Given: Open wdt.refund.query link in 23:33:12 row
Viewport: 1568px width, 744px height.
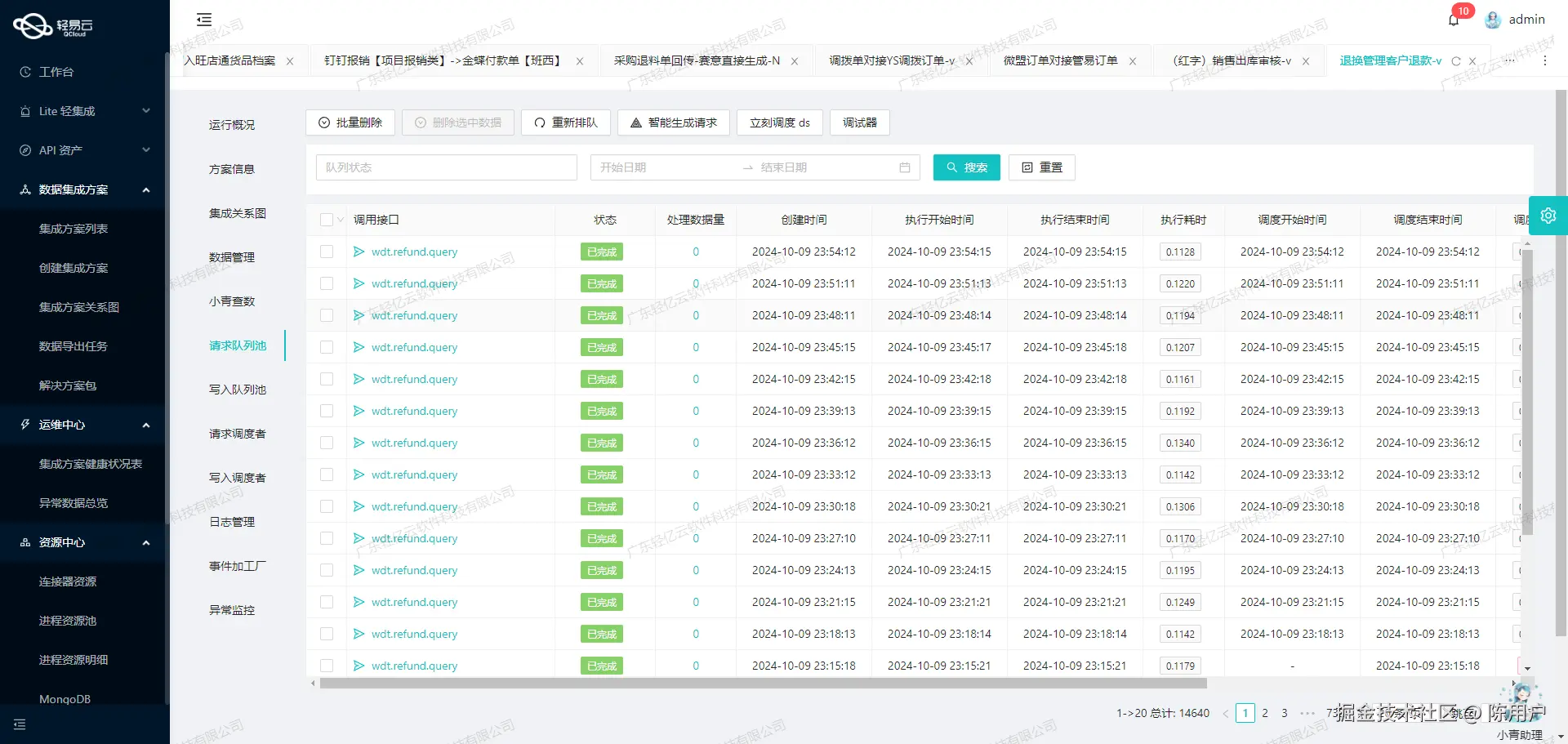Looking at the screenshot, I should 414,474.
